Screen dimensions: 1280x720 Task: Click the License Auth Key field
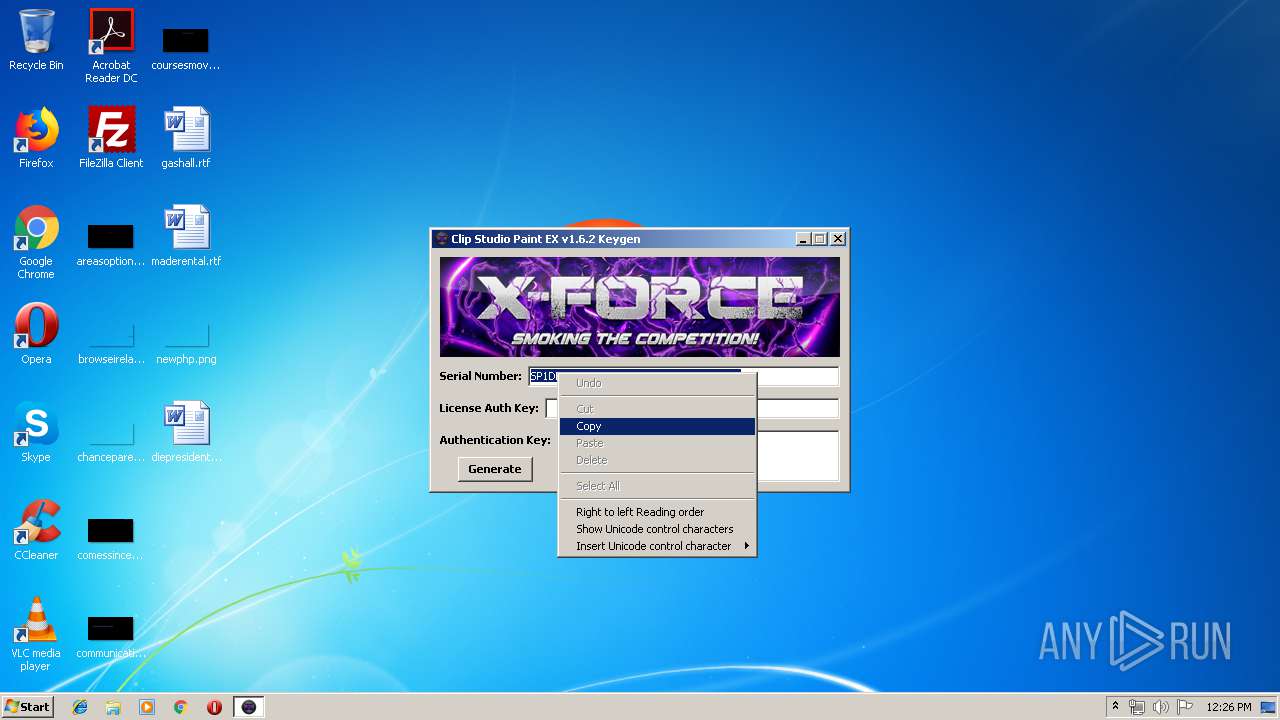[x=691, y=408]
